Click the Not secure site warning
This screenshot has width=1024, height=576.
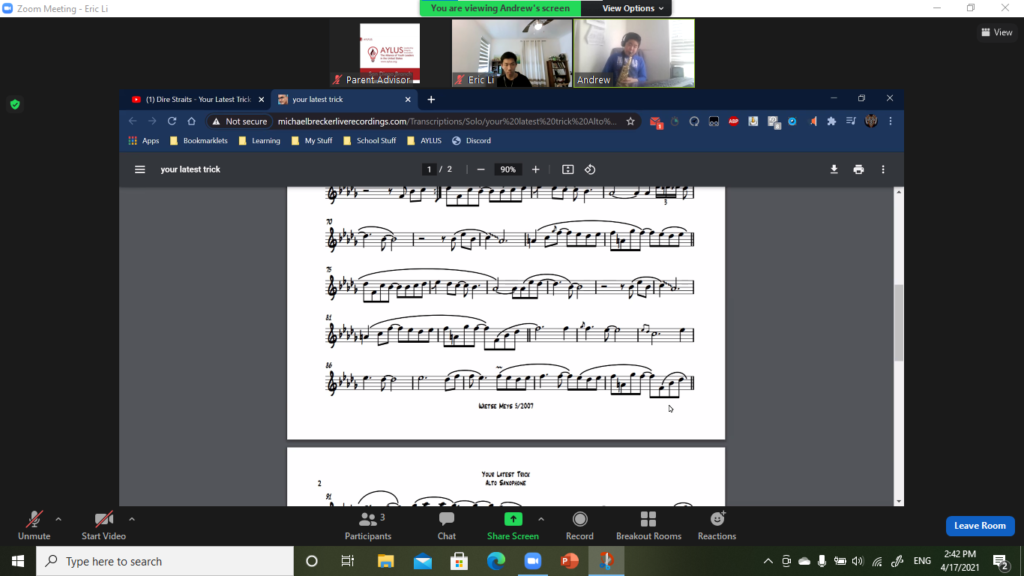pos(239,121)
